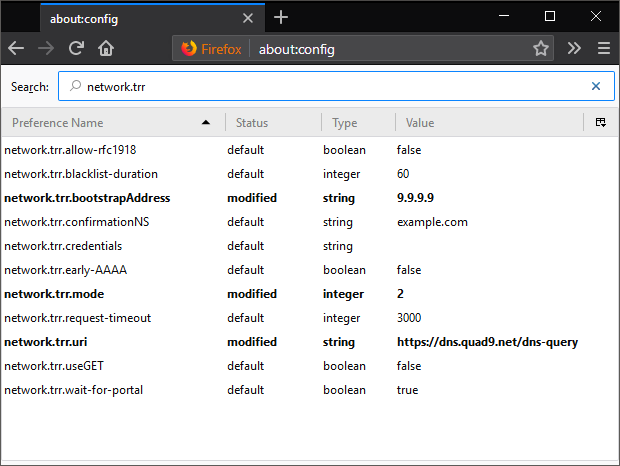Click the Type column header
Viewport: 620px width, 466px height.
pos(357,123)
